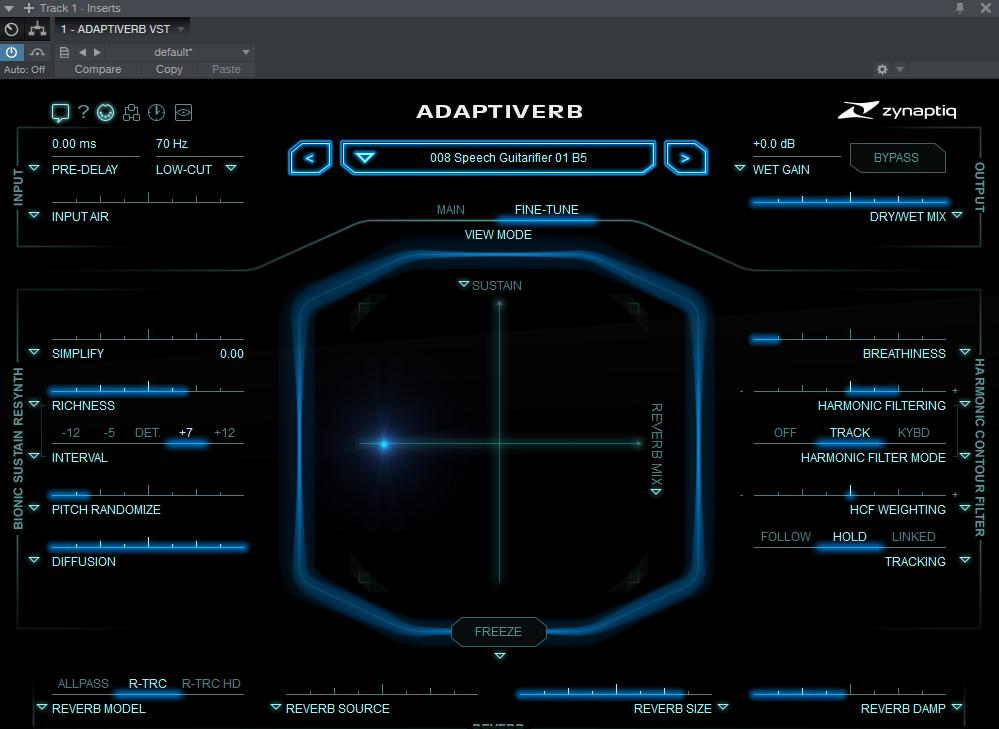Image resolution: width=999 pixels, height=729 pixels.
Task: Toggle plugin power button on
Action: point(11,52)
